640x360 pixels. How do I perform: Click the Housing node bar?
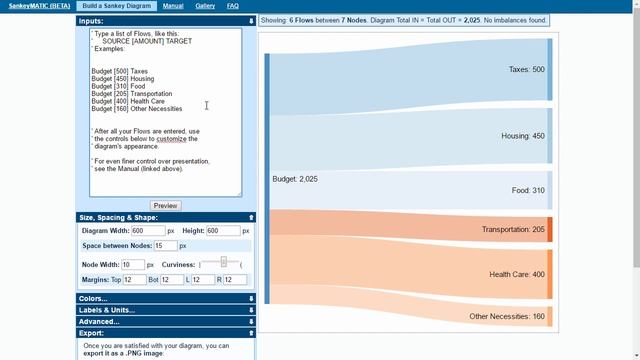[x=550, y=136]
